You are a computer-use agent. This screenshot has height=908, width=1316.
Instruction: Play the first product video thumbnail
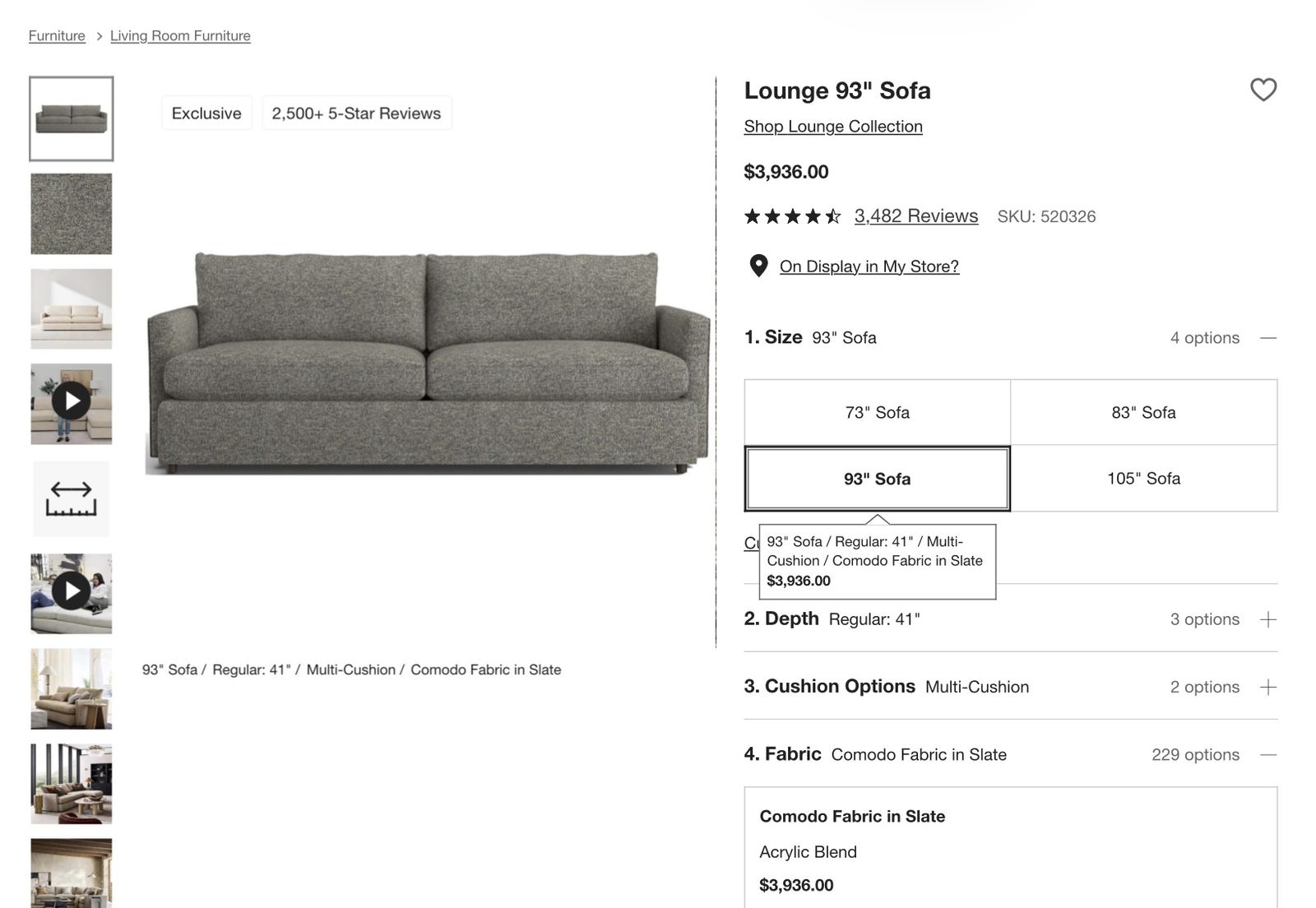tap(72, 402)
